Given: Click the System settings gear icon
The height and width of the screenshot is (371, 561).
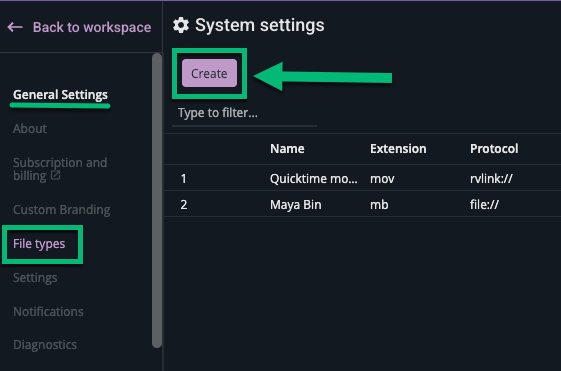Looking at the screenshot, I should (181, 25).
